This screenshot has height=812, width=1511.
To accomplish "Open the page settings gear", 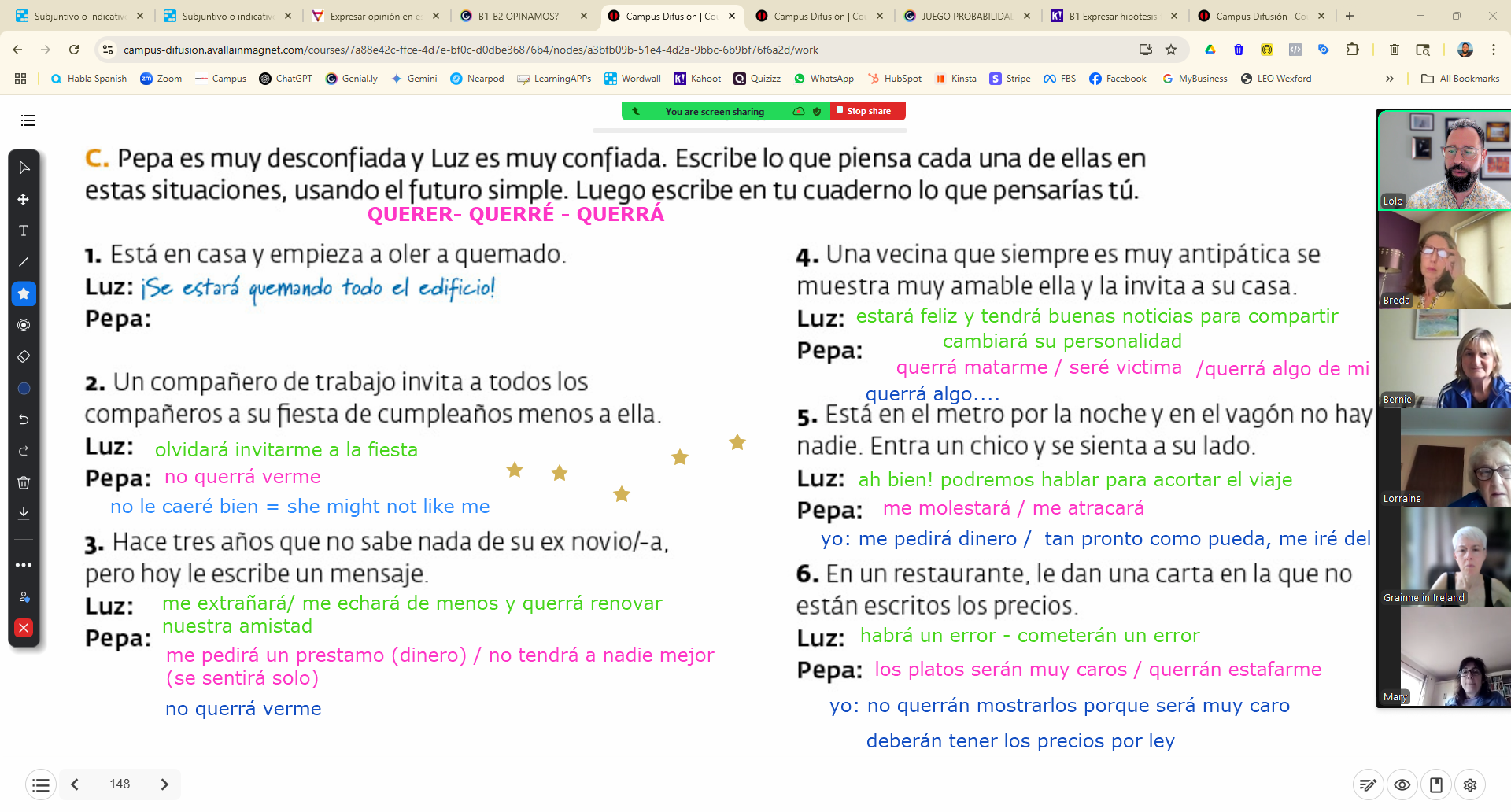I will 1470,784.
